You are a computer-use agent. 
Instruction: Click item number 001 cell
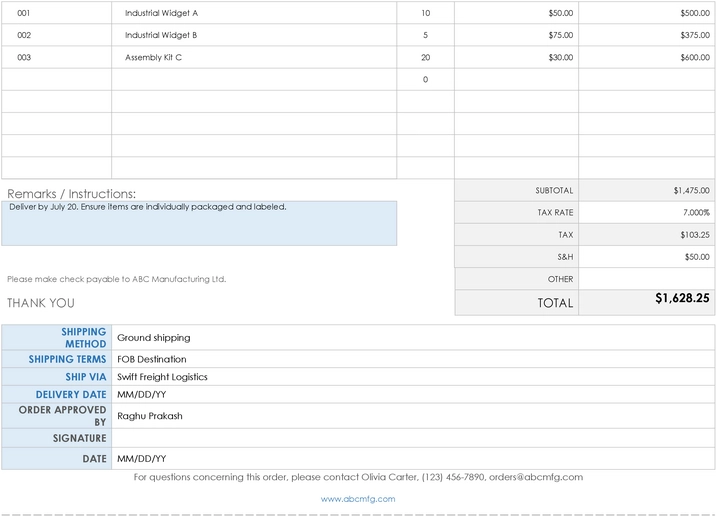click(56, 13)
